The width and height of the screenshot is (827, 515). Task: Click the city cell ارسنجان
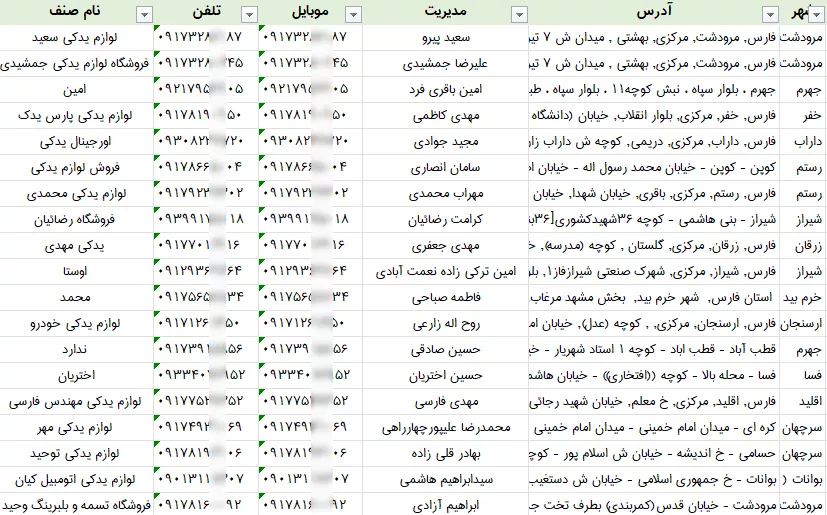(803, 323)
